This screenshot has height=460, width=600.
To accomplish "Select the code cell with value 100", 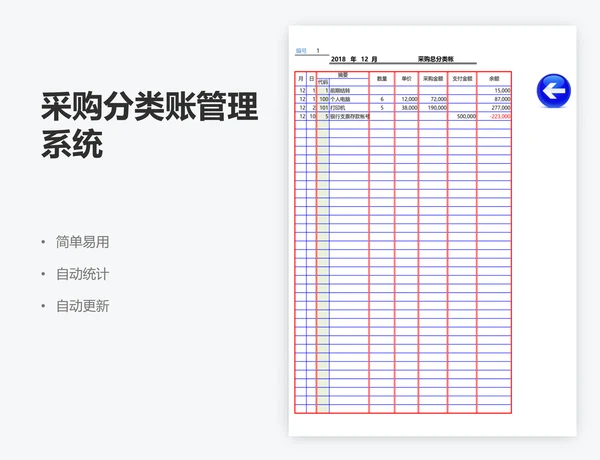I will tap(323, 99).
